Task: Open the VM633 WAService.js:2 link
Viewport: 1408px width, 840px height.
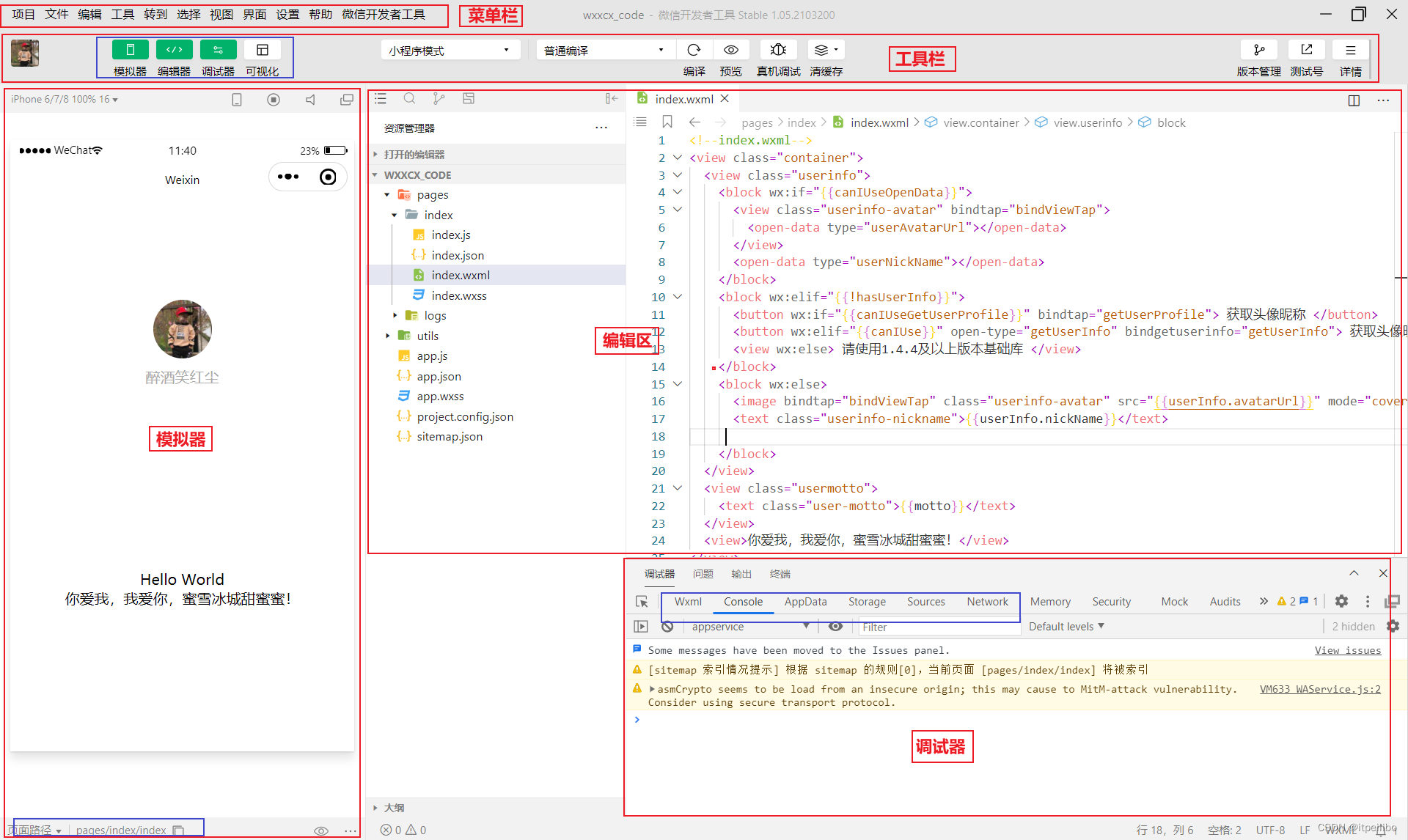Action: point(1320,689)
